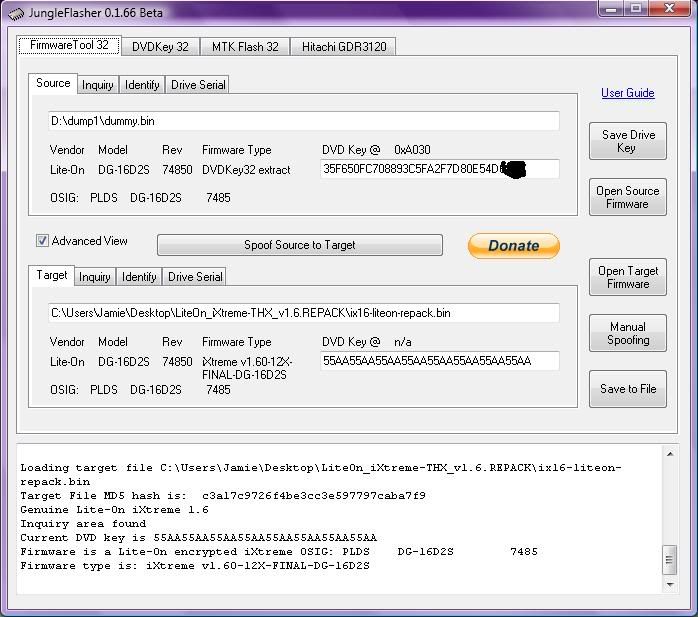The image size is (698, 617).
Task: Click the JungleFlasher title bar app icon
Action: (x=11, y=12)
